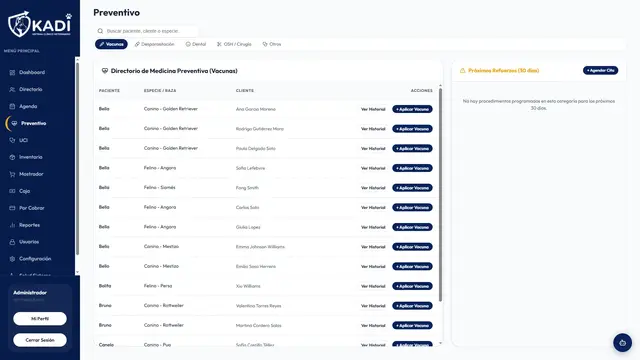The width and height of the screenshot is (640, 360).
Task: Select the Felino - Persa cell
Action: 158,286
